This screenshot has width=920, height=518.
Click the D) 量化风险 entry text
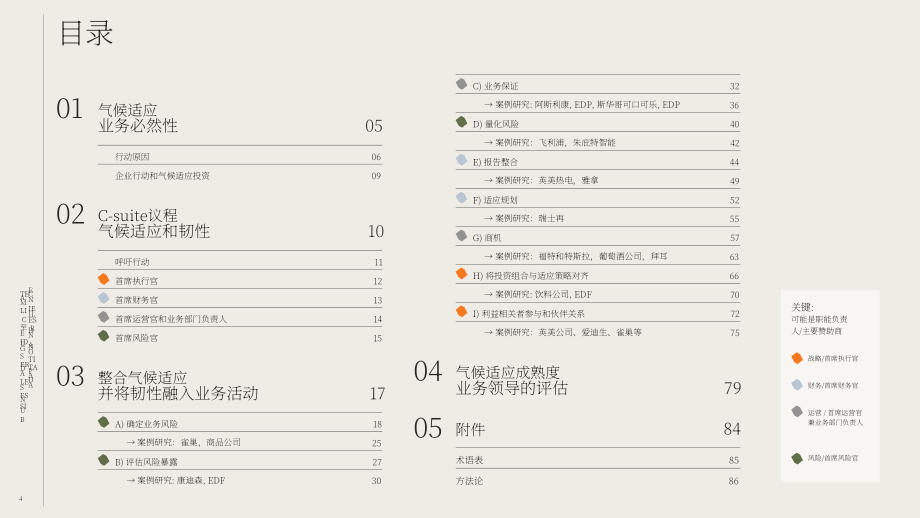[496, 124]
